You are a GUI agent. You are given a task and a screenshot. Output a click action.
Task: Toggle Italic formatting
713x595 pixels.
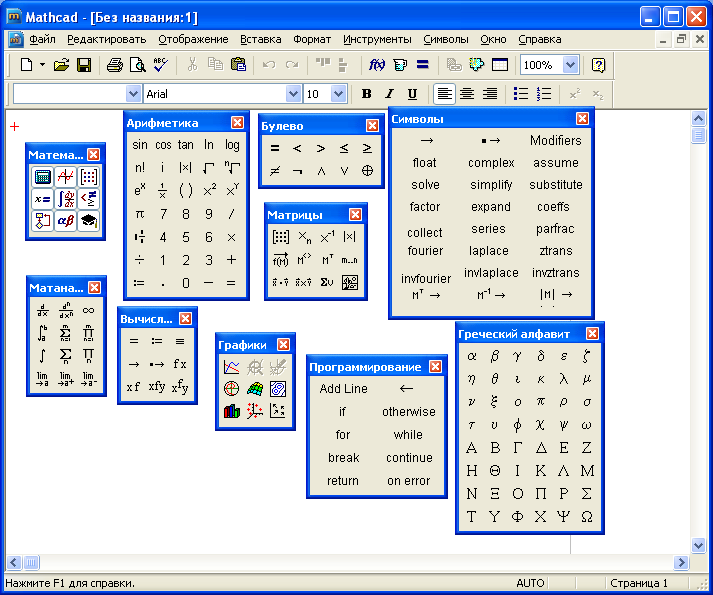point(389,94)
